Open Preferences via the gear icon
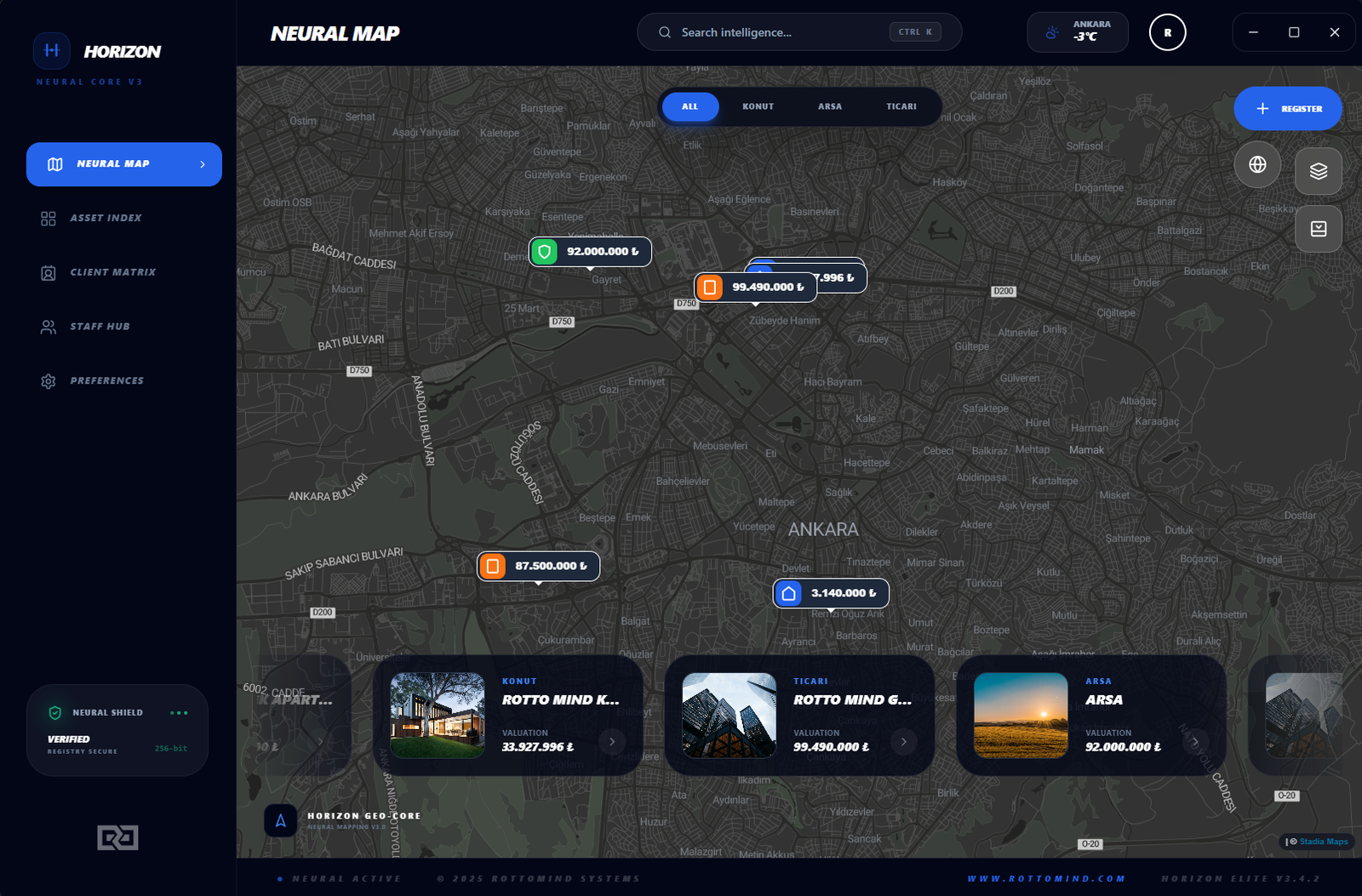 (49, 380)
